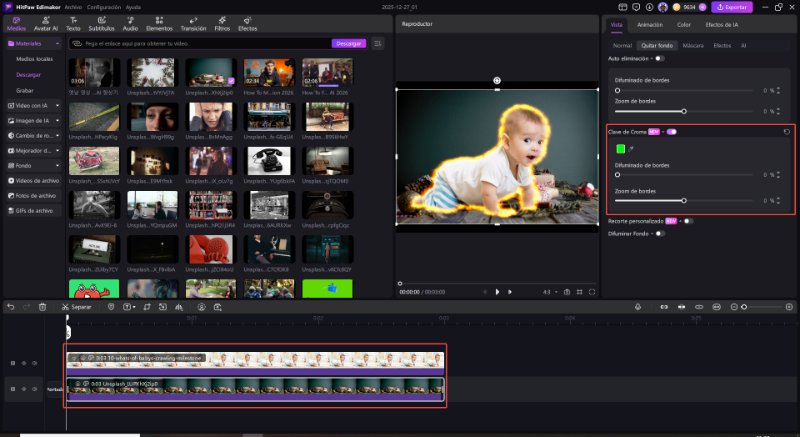Open the Transición panel
The height and width of the screenshot is (437, 800).
(193, 23)
